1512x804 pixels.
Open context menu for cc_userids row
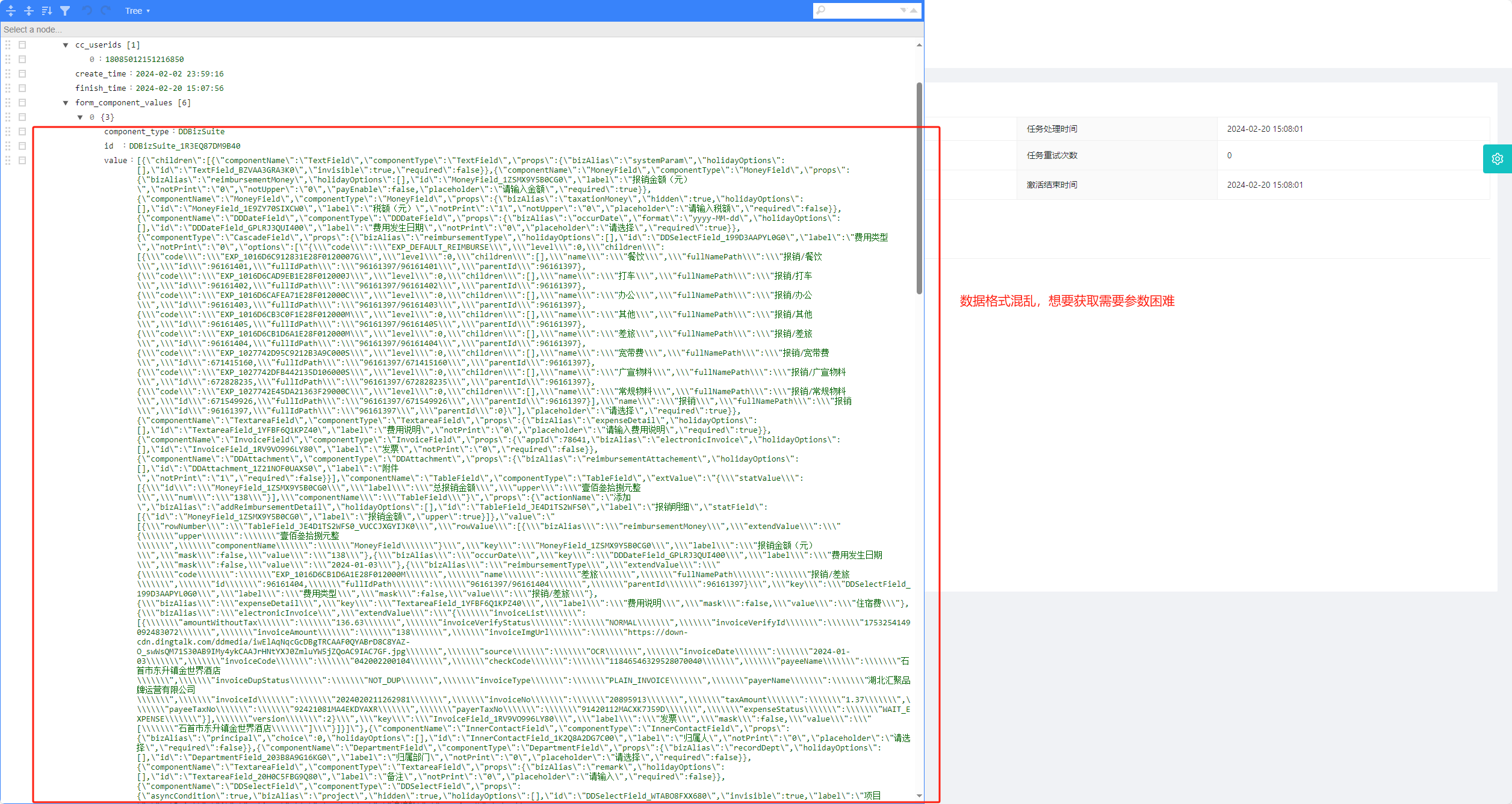(x=22, y=45)
